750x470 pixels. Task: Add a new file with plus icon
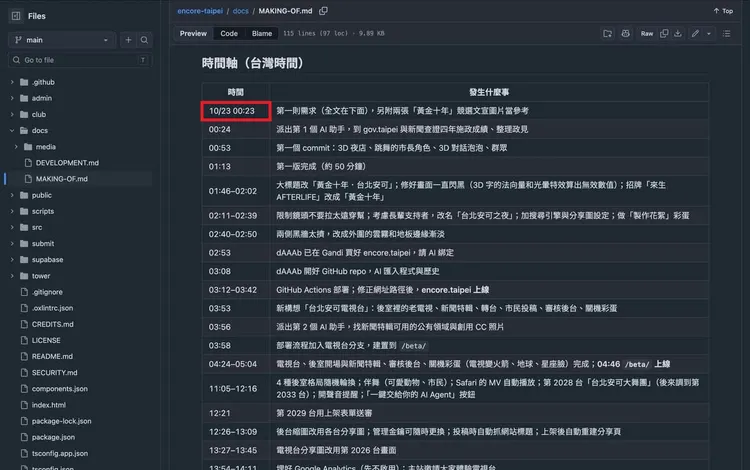pos(128,40)
